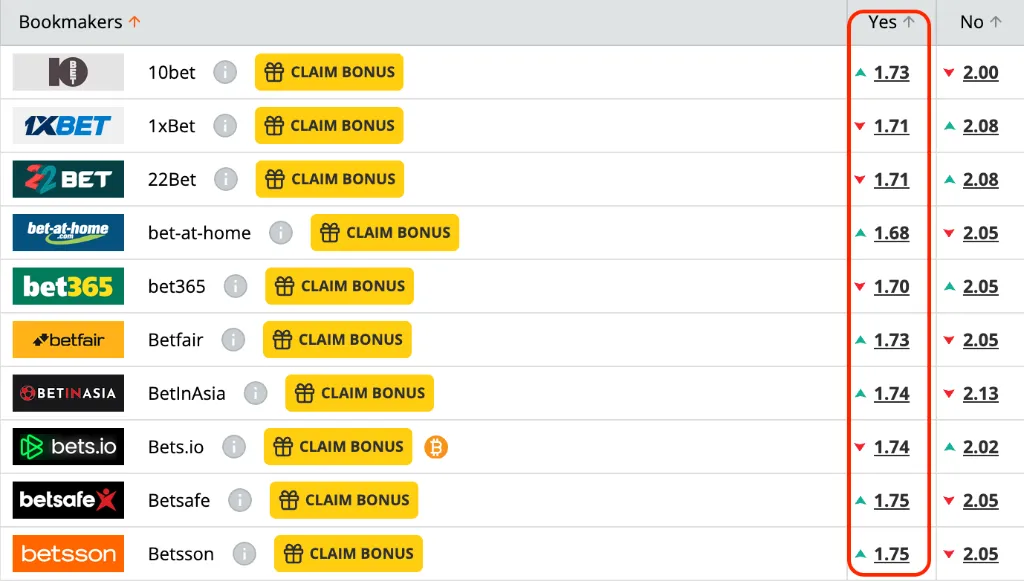Click the Bitcoin icon in Bets.io row
The image size is (1024, 581).
pyautogui.click(x=435, y=447)
